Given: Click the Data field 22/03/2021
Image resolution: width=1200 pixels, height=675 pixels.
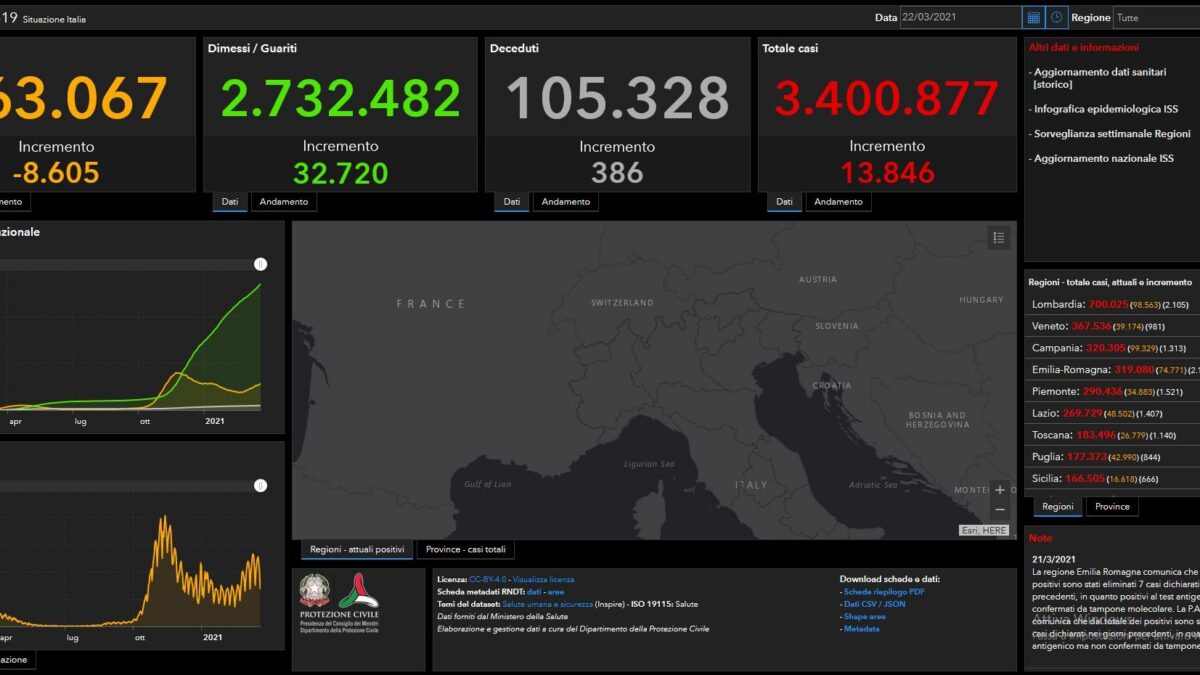Looking at the screenshot, I should pos(960,17).
